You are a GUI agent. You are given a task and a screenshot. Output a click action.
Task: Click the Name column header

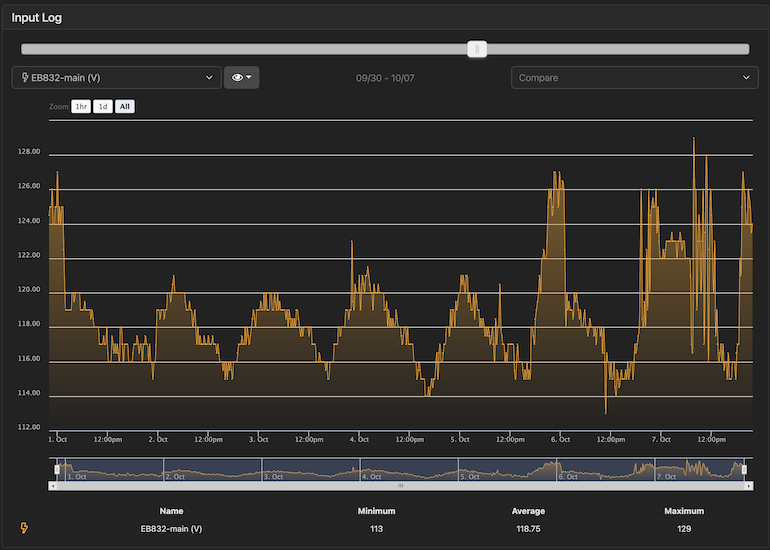coord(171,511)
